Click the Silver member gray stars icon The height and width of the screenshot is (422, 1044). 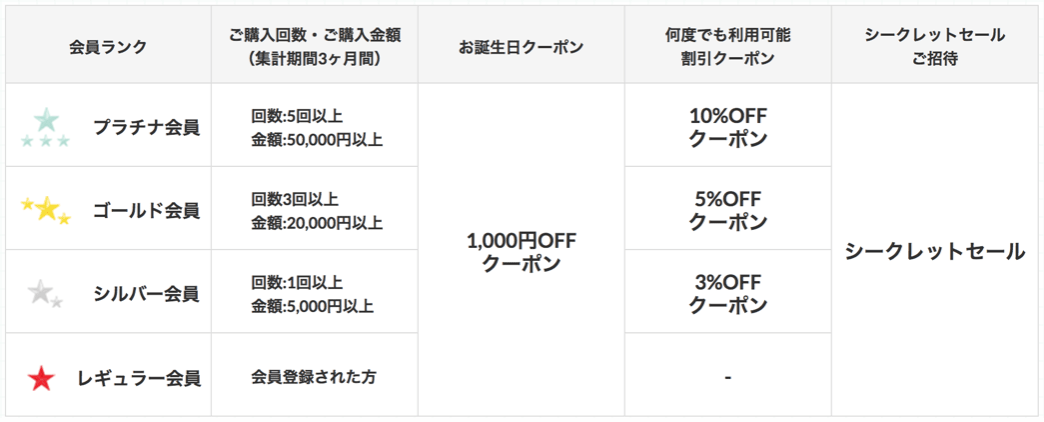pos(45,294)
